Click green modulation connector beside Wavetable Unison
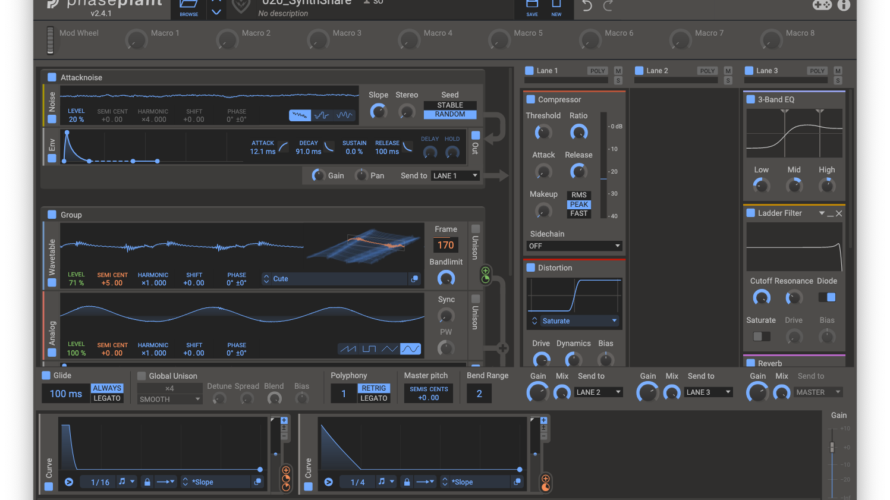 [485, 275]
